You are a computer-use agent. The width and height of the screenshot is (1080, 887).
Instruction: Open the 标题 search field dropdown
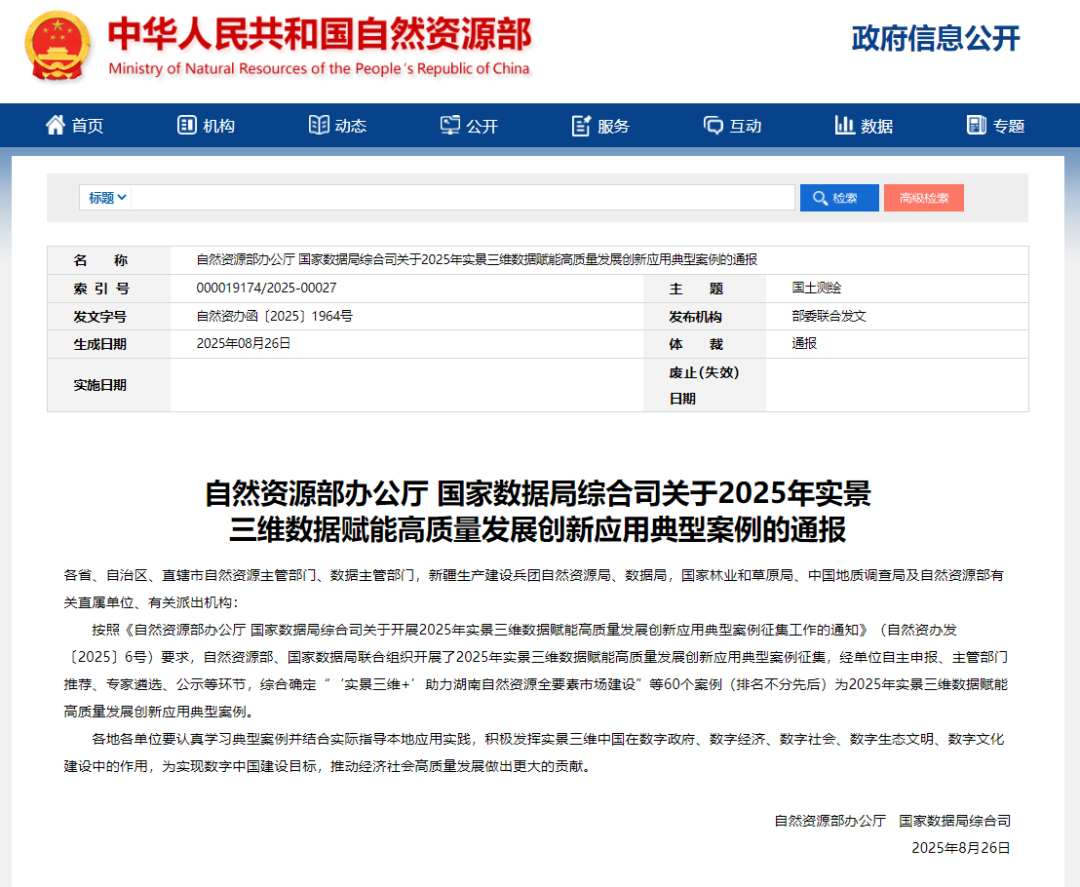coord(104,197)
